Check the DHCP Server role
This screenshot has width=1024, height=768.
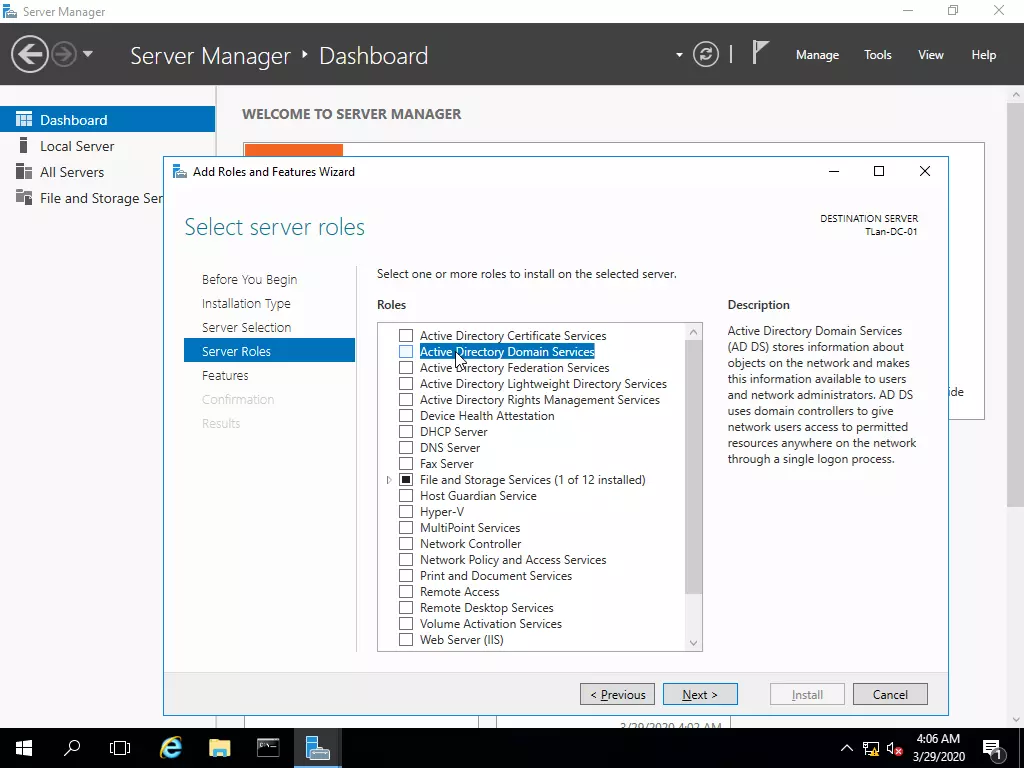pos(406,432)
